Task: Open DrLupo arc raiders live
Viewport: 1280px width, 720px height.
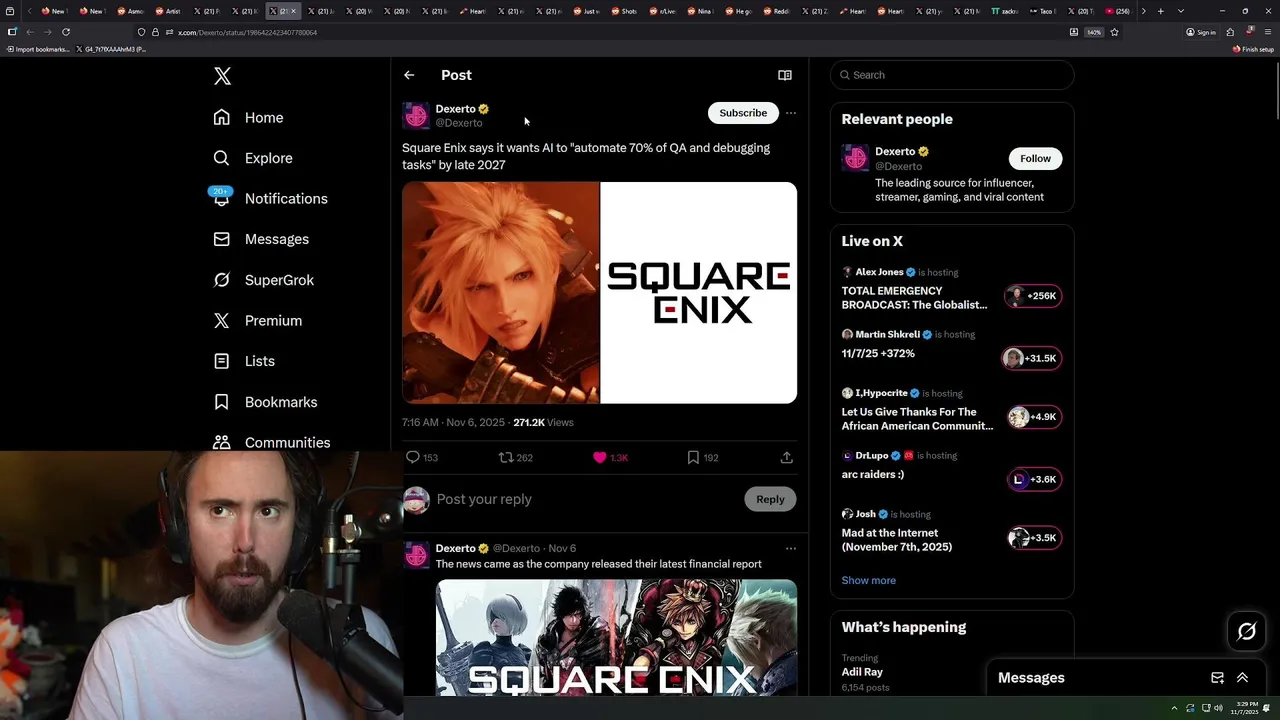Action: (x=950, y=468)
